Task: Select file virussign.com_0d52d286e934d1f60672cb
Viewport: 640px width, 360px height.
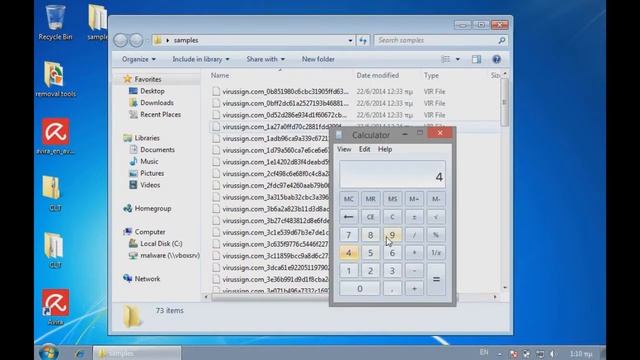Action: click(x=284, y=115)
